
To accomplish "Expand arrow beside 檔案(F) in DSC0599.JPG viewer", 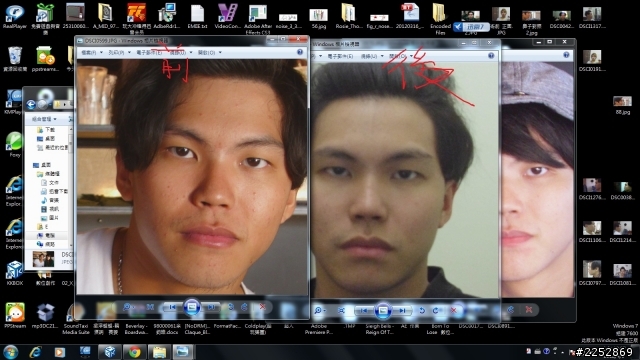I will click(101, 53).
